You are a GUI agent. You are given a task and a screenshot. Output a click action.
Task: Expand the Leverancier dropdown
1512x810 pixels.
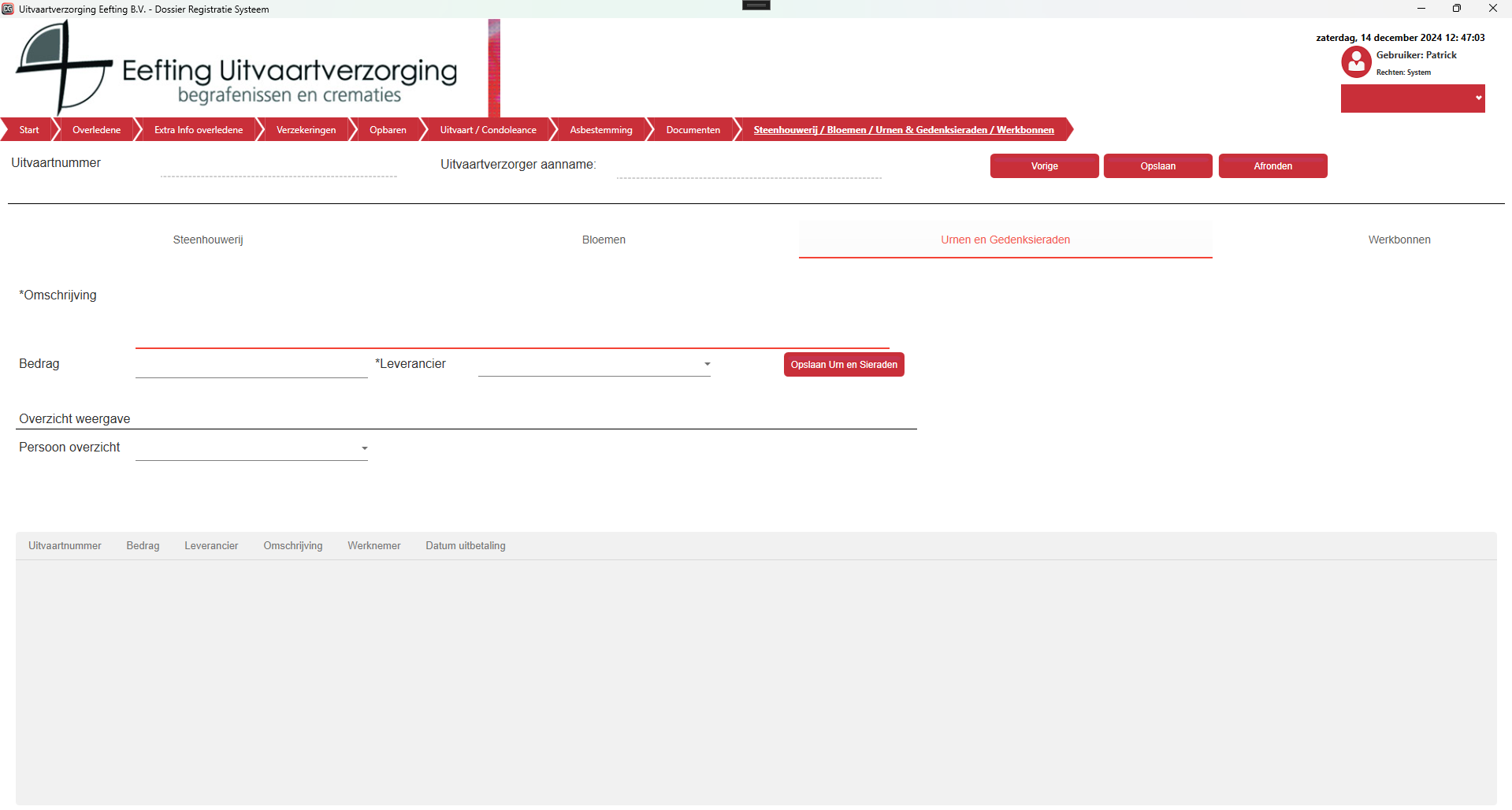tap(707, 364)
